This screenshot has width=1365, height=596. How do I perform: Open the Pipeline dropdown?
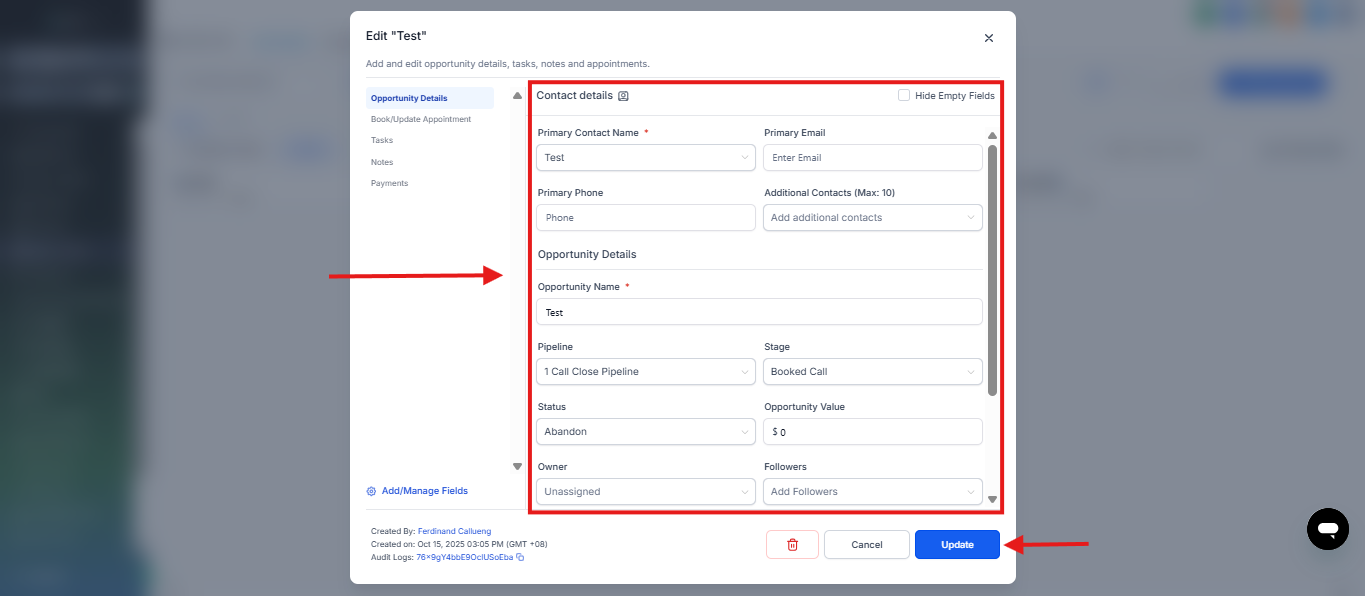(x=645, y=371)
